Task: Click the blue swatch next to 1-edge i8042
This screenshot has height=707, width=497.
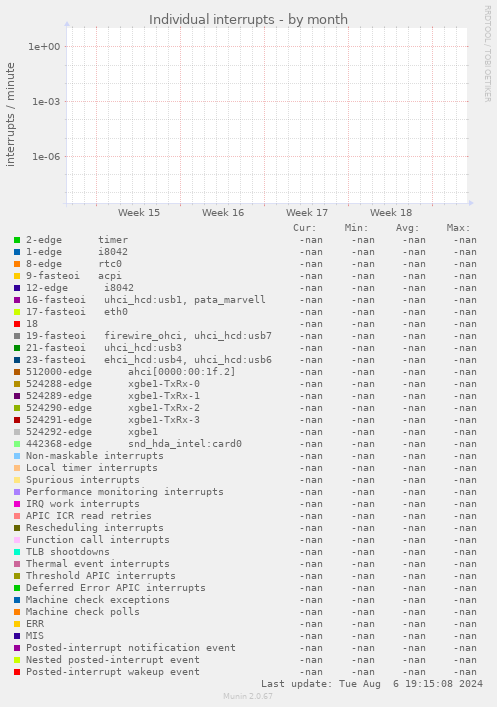Action: pos(17,252)
